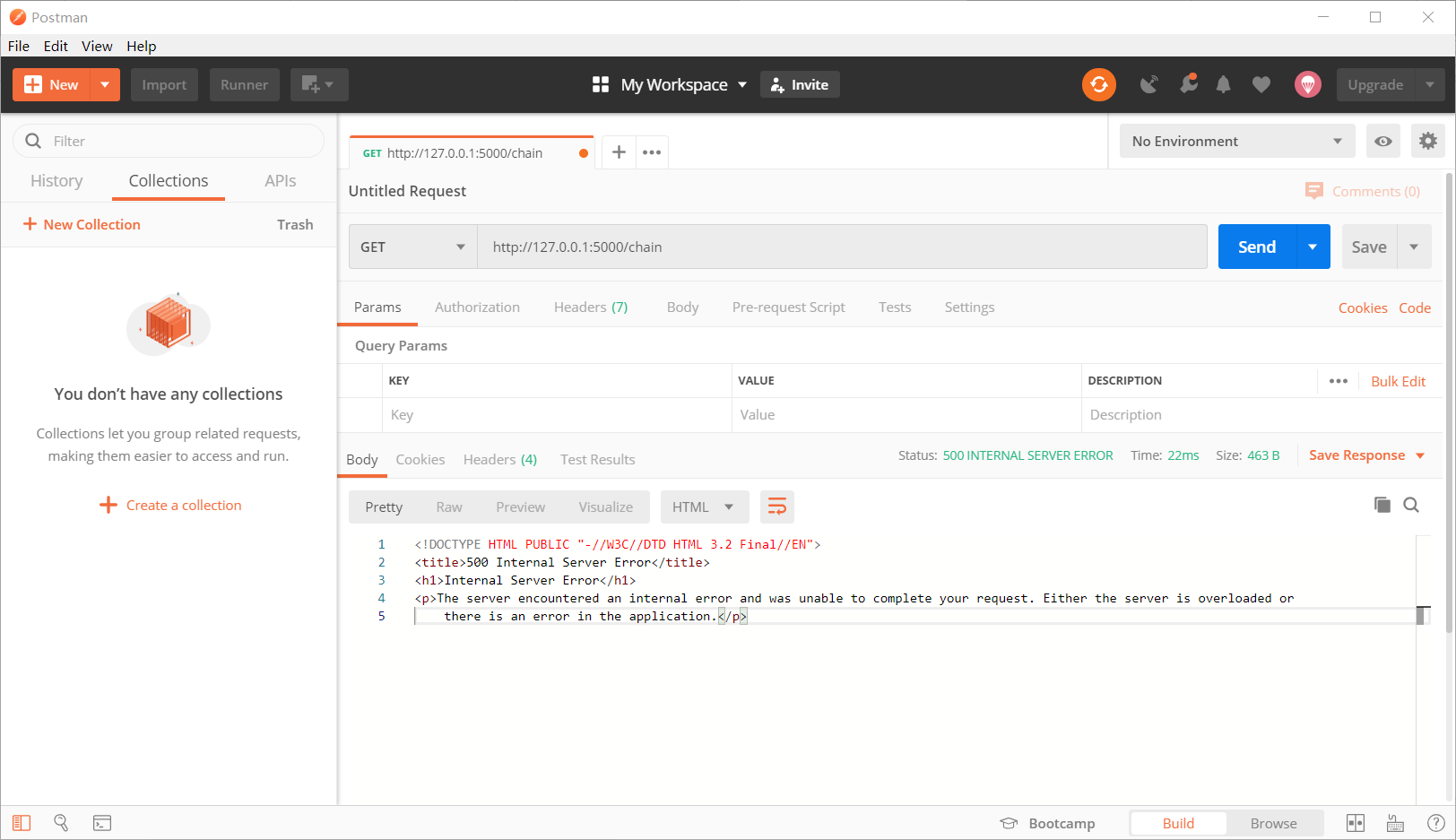Expand the Save Response dropdown
The image size is (1456, 840).
coord(1420,455)
